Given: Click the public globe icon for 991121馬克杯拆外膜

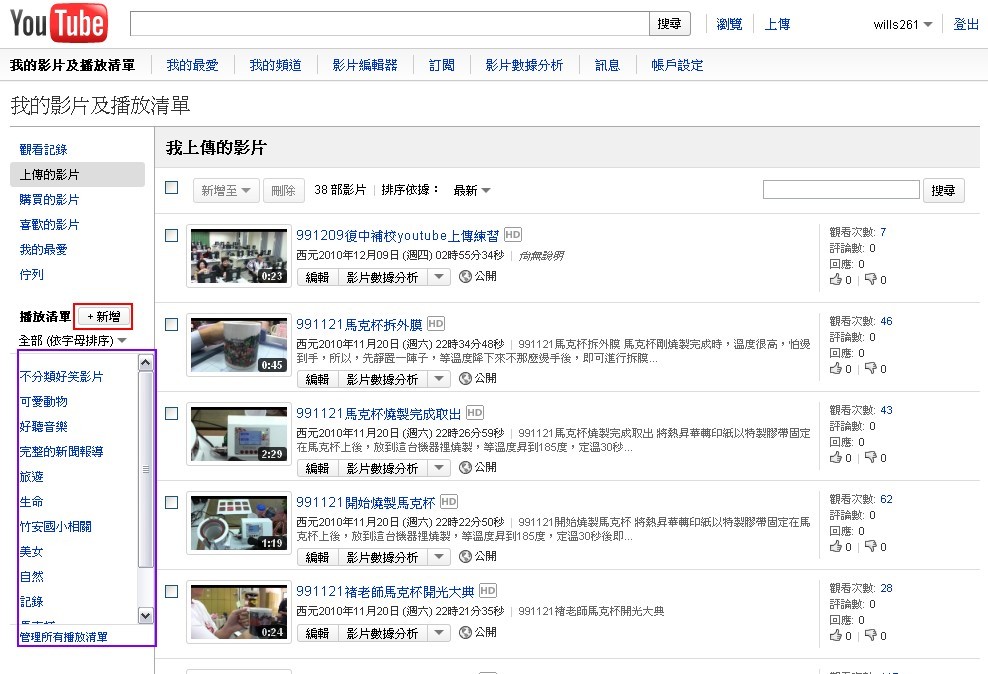Looking at the screenshot, I should (465, 379).
